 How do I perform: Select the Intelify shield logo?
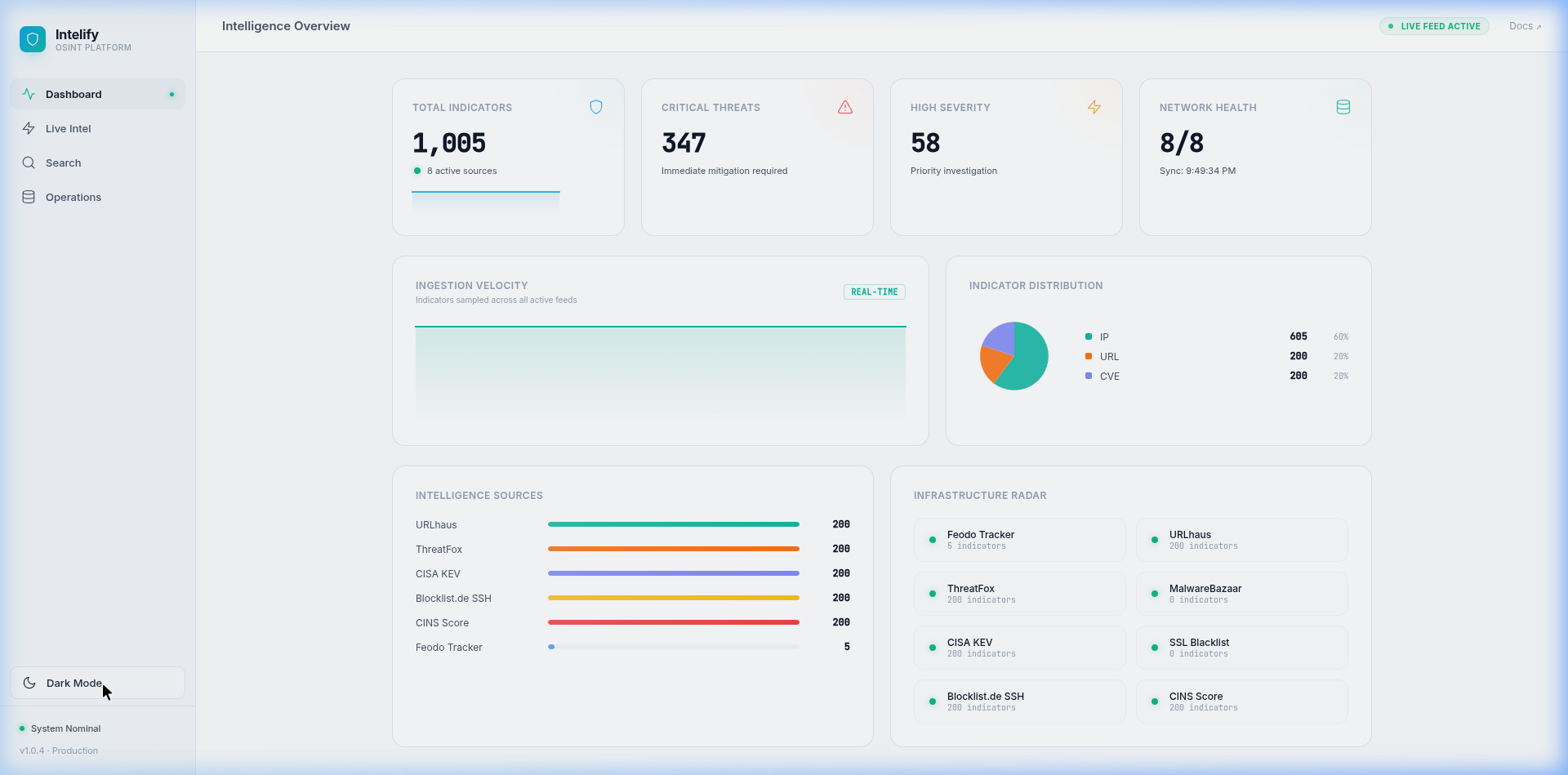pos(32,38)
